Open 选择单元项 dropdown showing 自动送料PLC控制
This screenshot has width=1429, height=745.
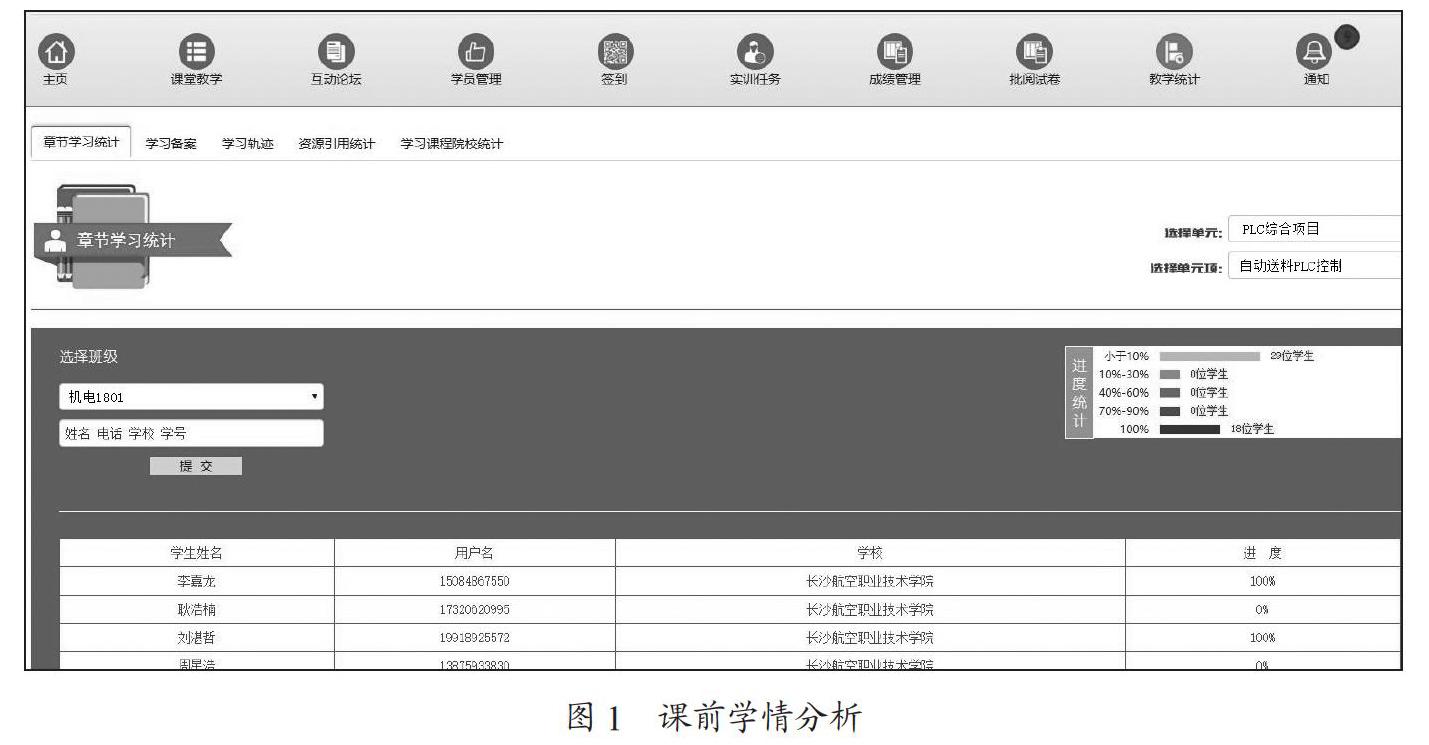1315,265
